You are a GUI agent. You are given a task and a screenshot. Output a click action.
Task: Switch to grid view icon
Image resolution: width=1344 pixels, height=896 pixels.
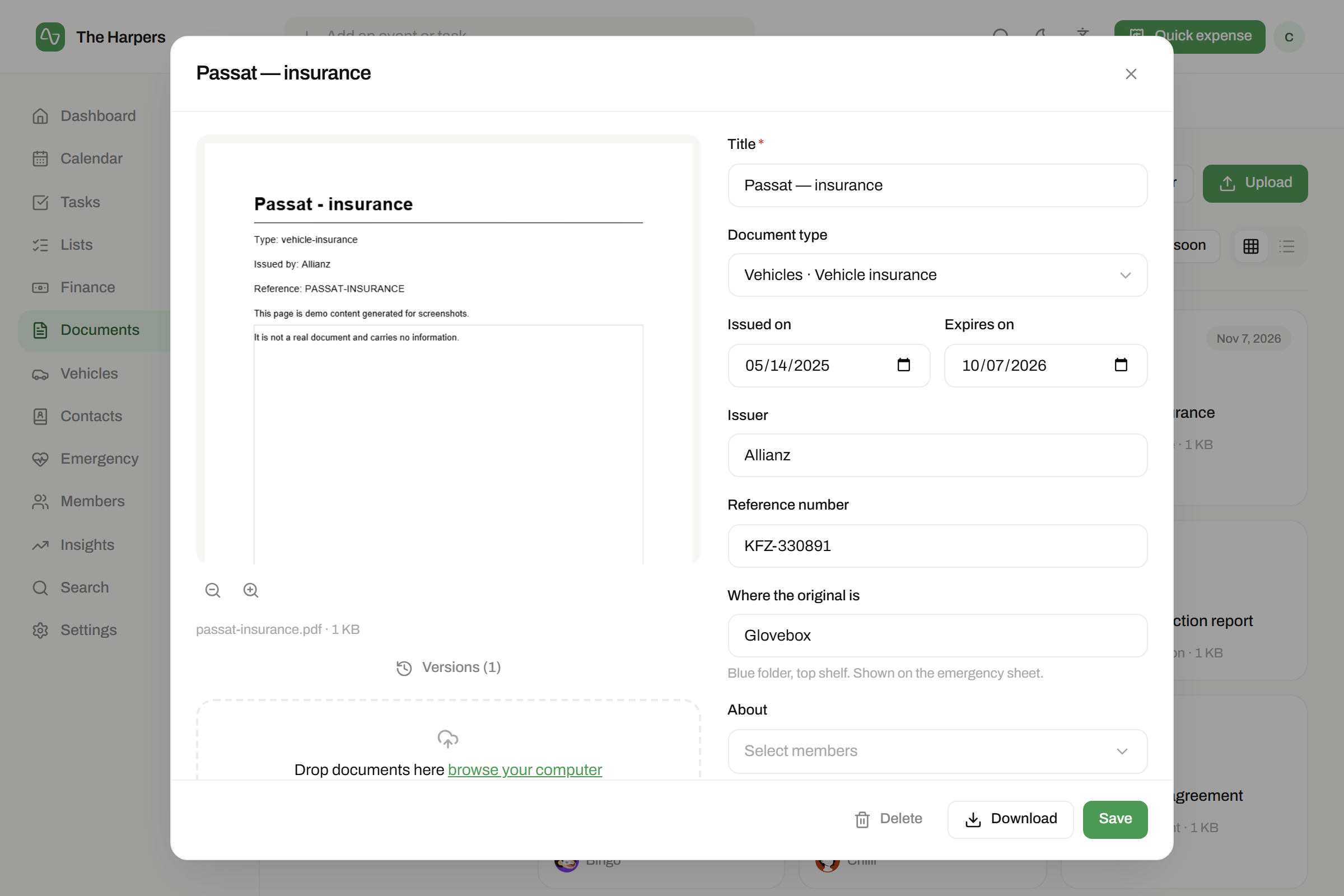point(1251,246)
